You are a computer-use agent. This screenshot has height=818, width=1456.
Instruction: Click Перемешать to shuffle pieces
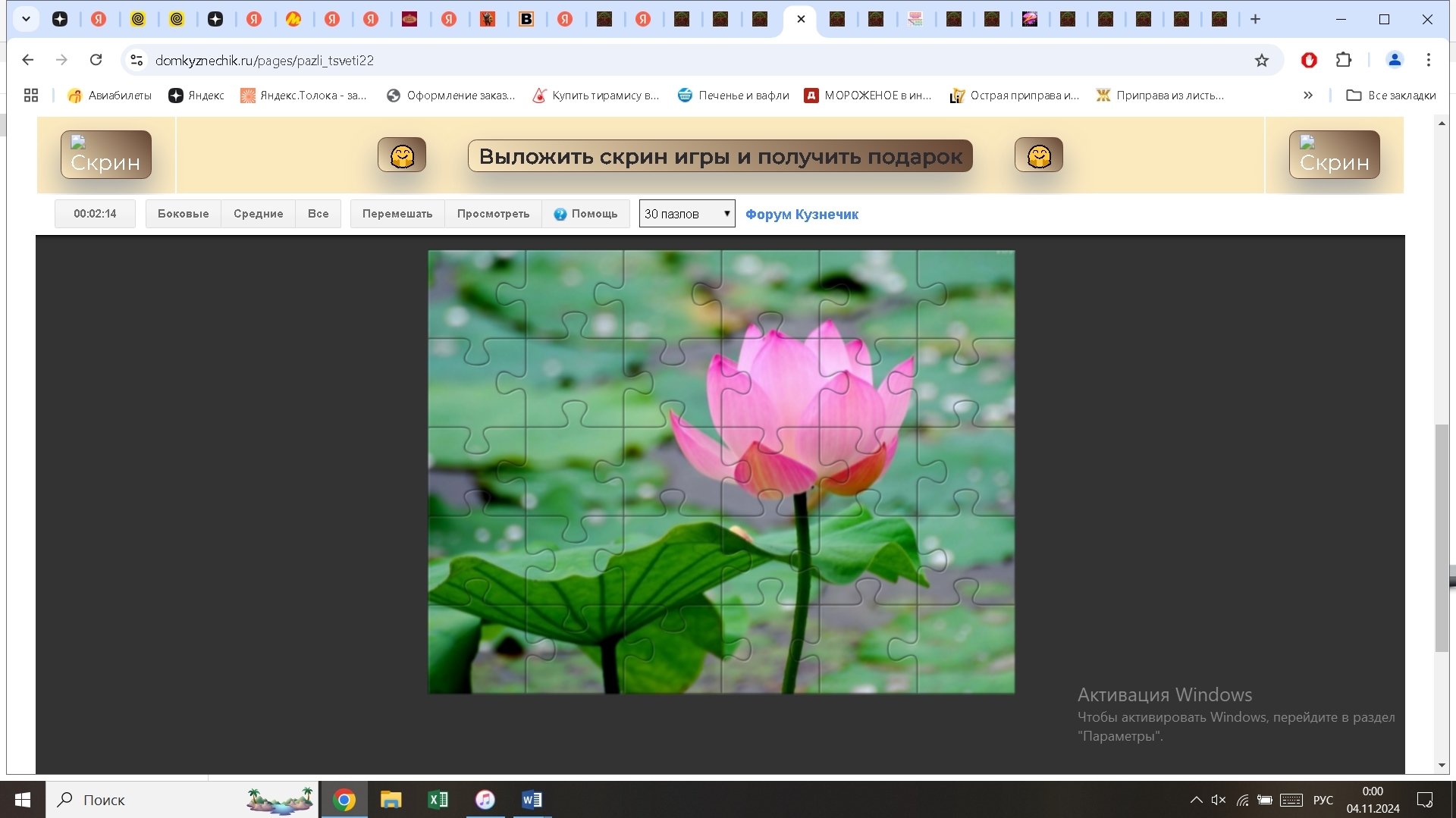[397, 214]
